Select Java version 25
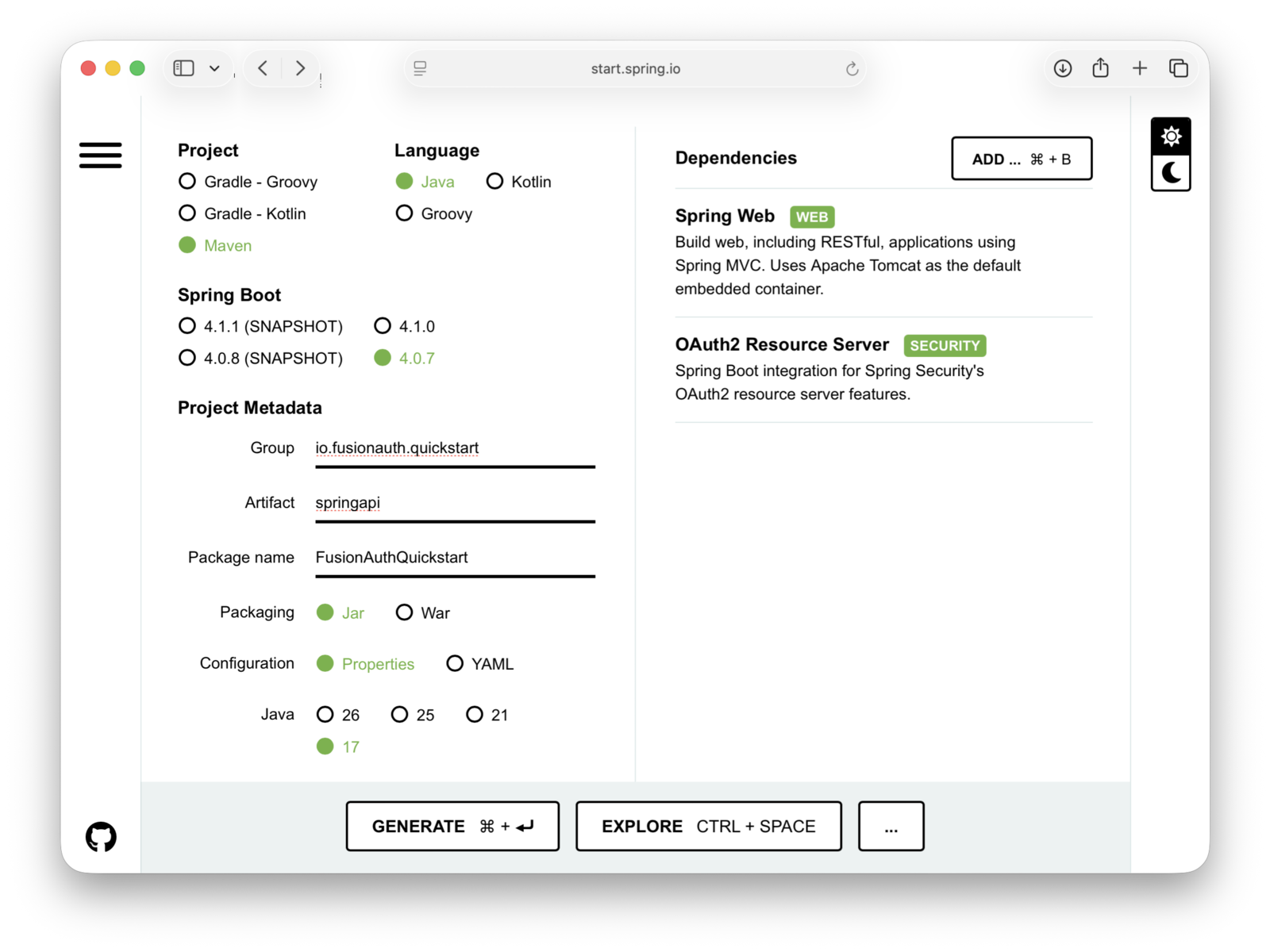 413,715
